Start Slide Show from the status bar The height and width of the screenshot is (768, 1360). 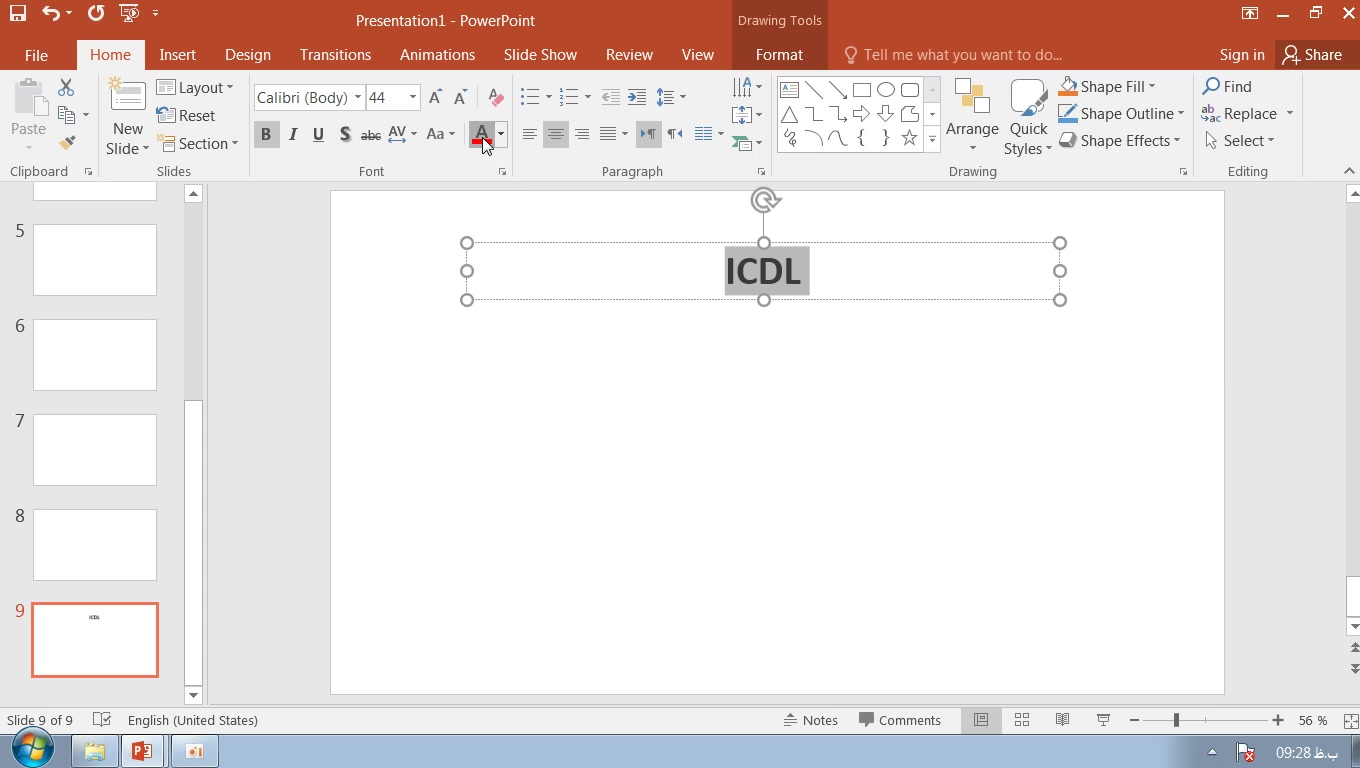click(x=1103, y=720)
